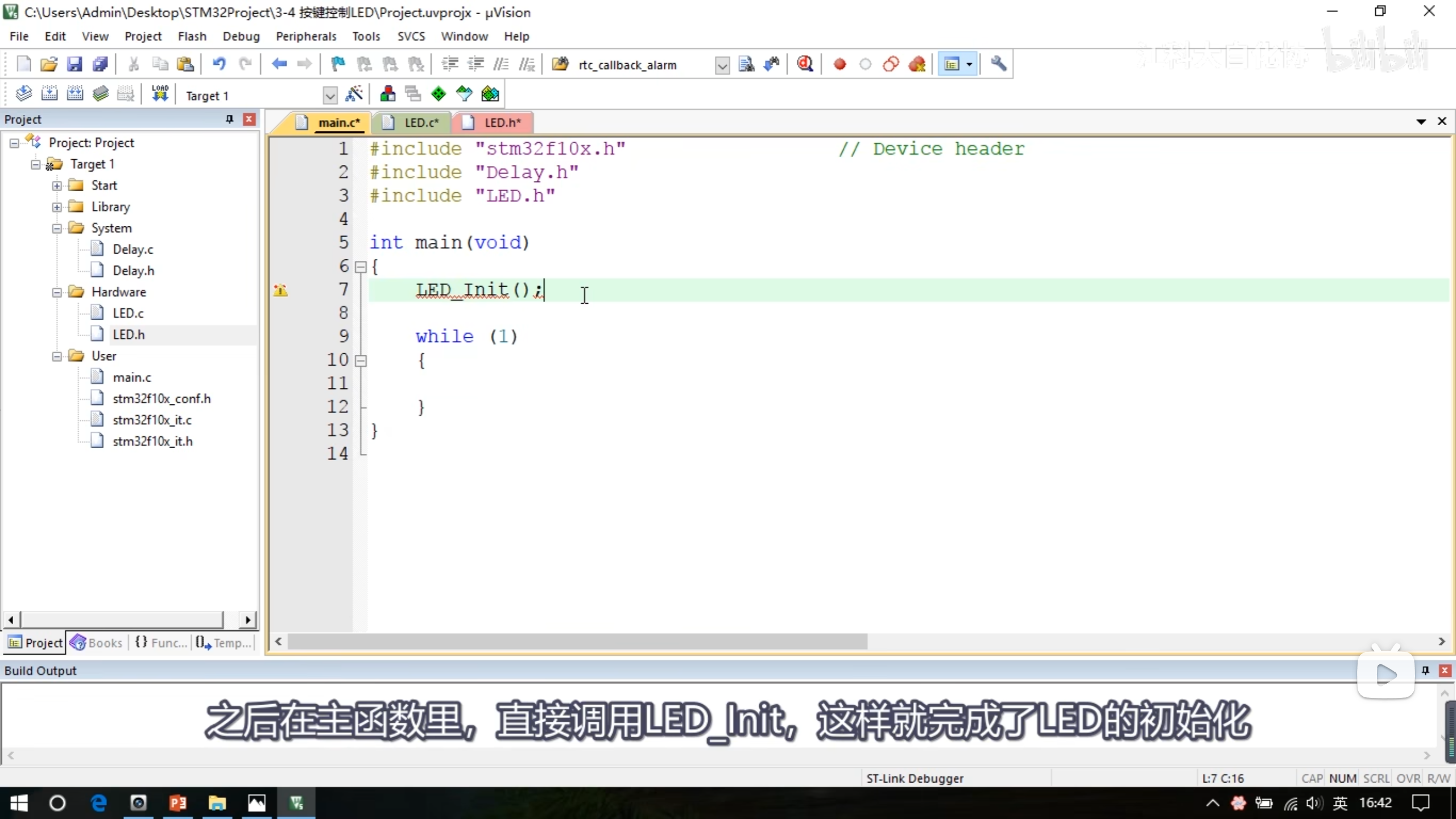Viewport: 1456px width, 819px height.
Task: Open Delay.c in project tree
Action: [x=133, y=250]
